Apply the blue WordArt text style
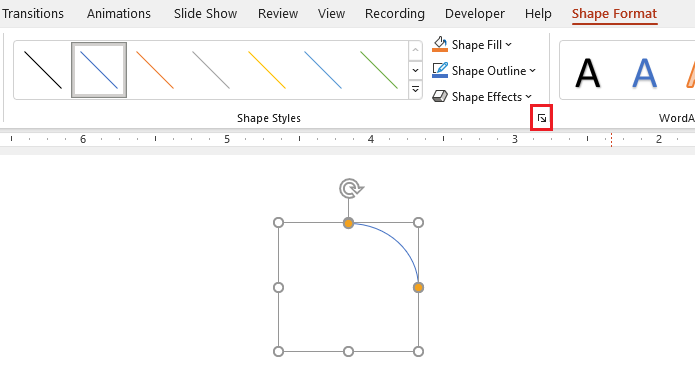695x390 pixels. tap(644, 73)
